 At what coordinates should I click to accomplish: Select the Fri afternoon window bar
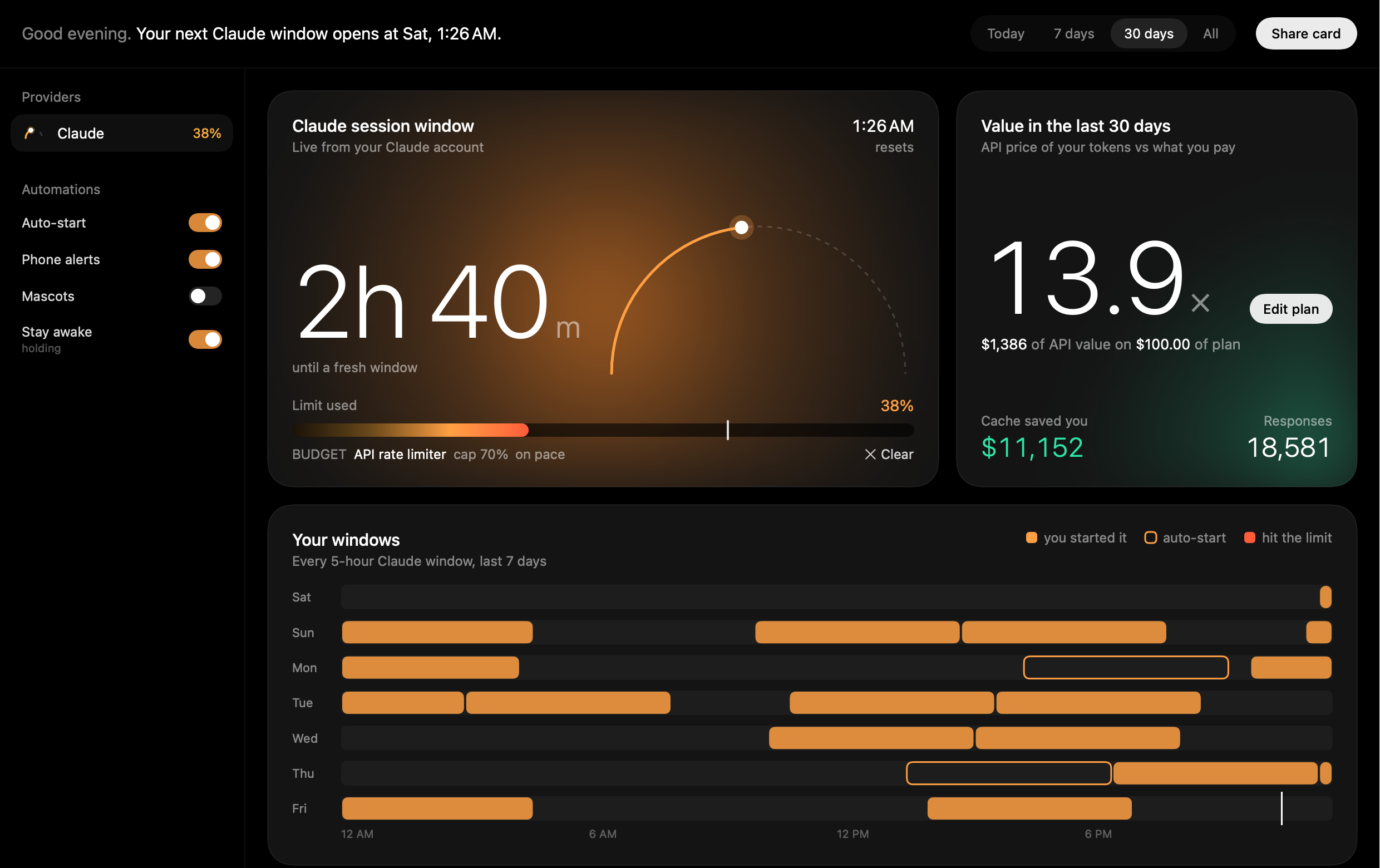1029,808
